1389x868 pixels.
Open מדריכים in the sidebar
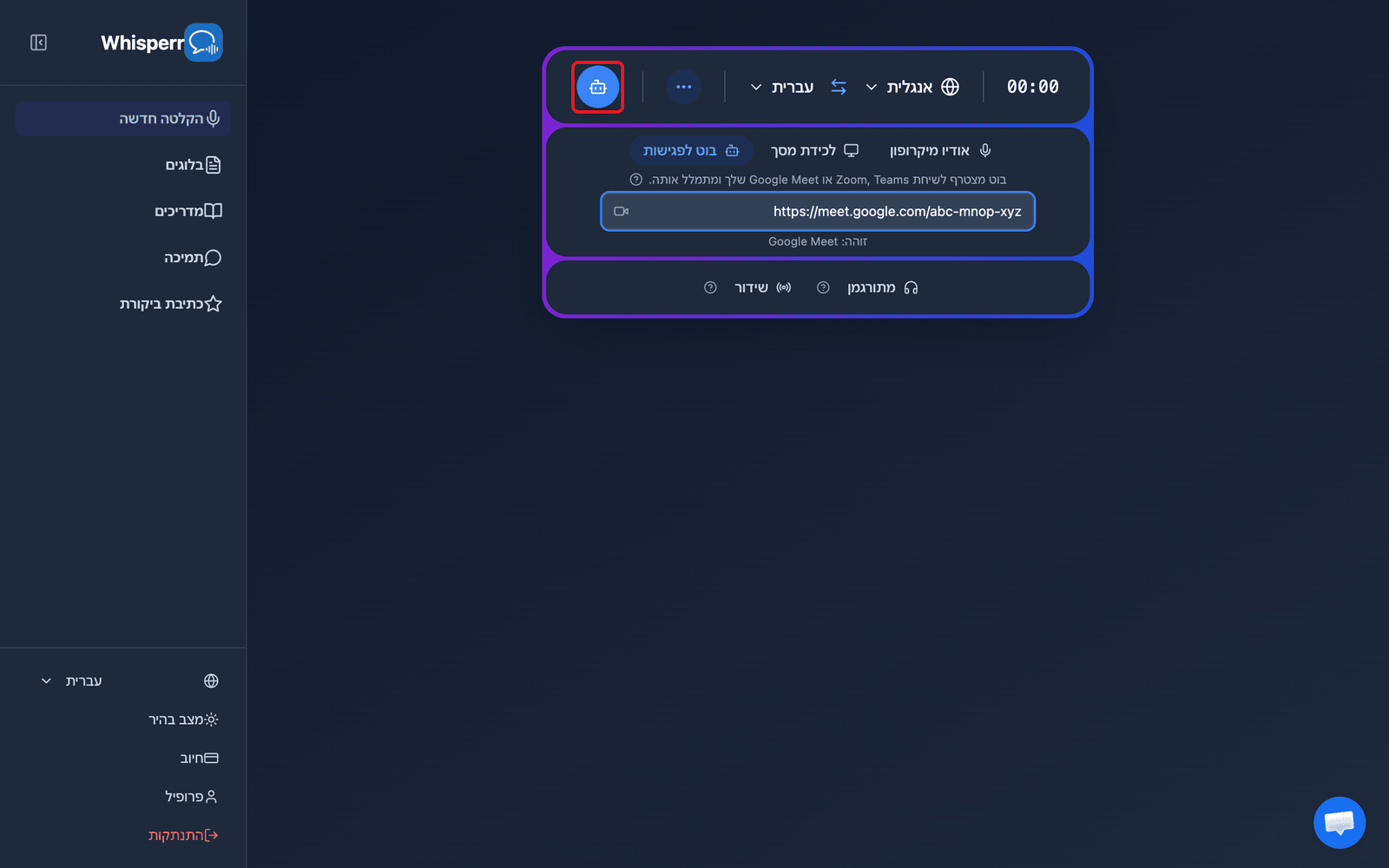(x=188, y=211)
